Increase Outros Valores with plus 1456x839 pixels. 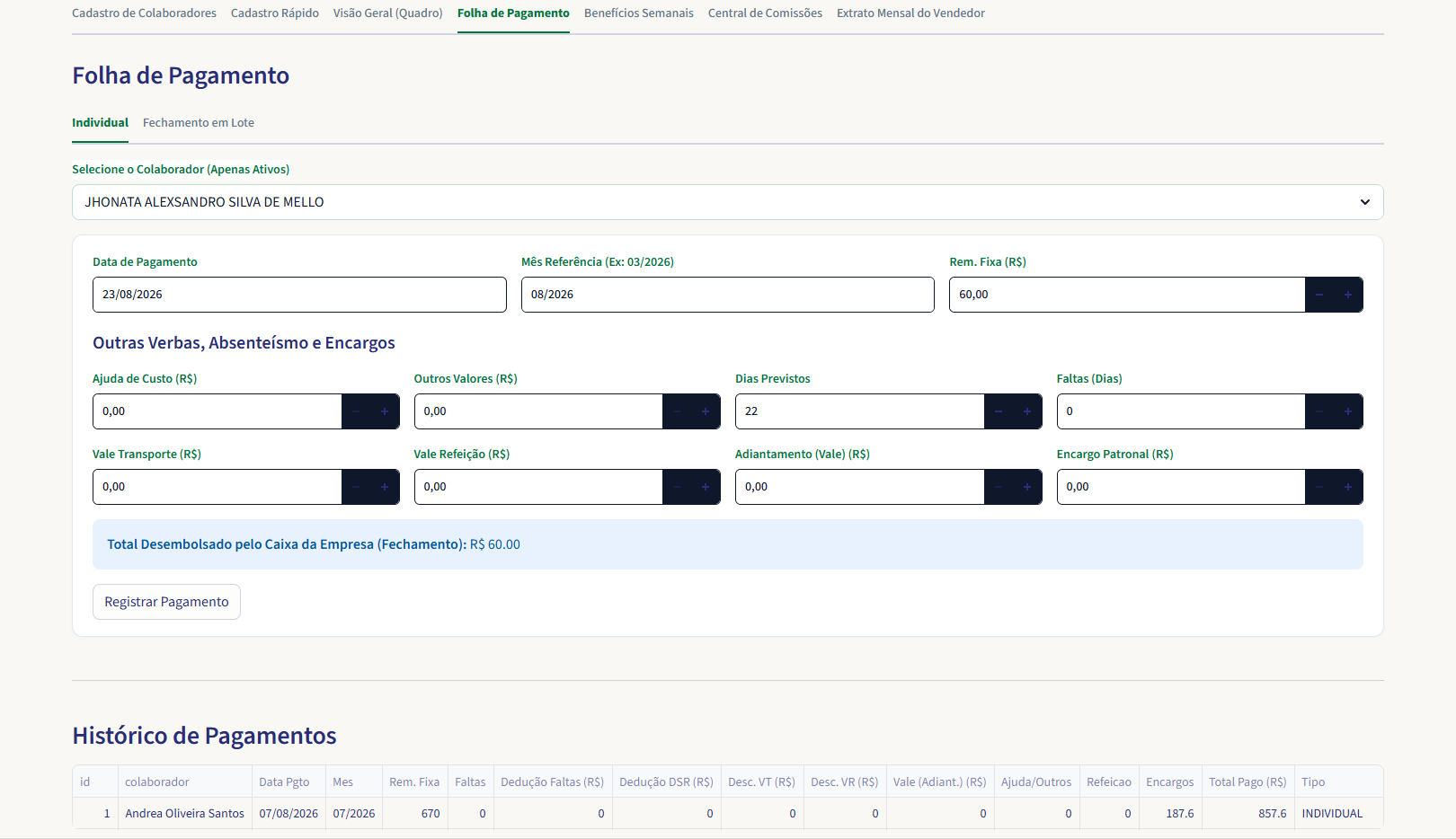coord(706,411)
